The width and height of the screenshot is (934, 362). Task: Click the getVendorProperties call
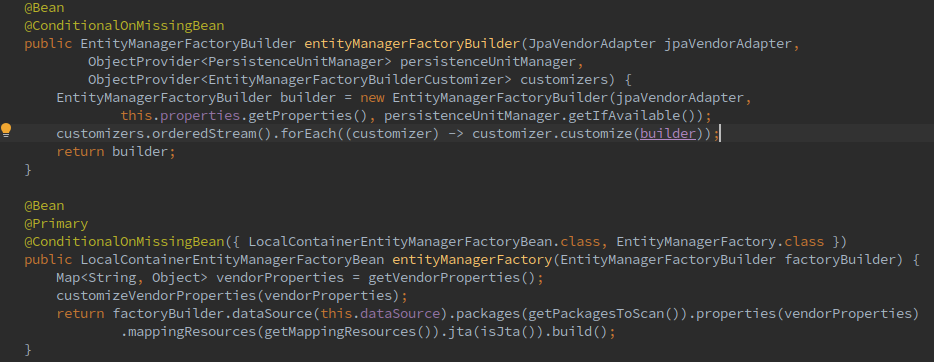(452, 277)
